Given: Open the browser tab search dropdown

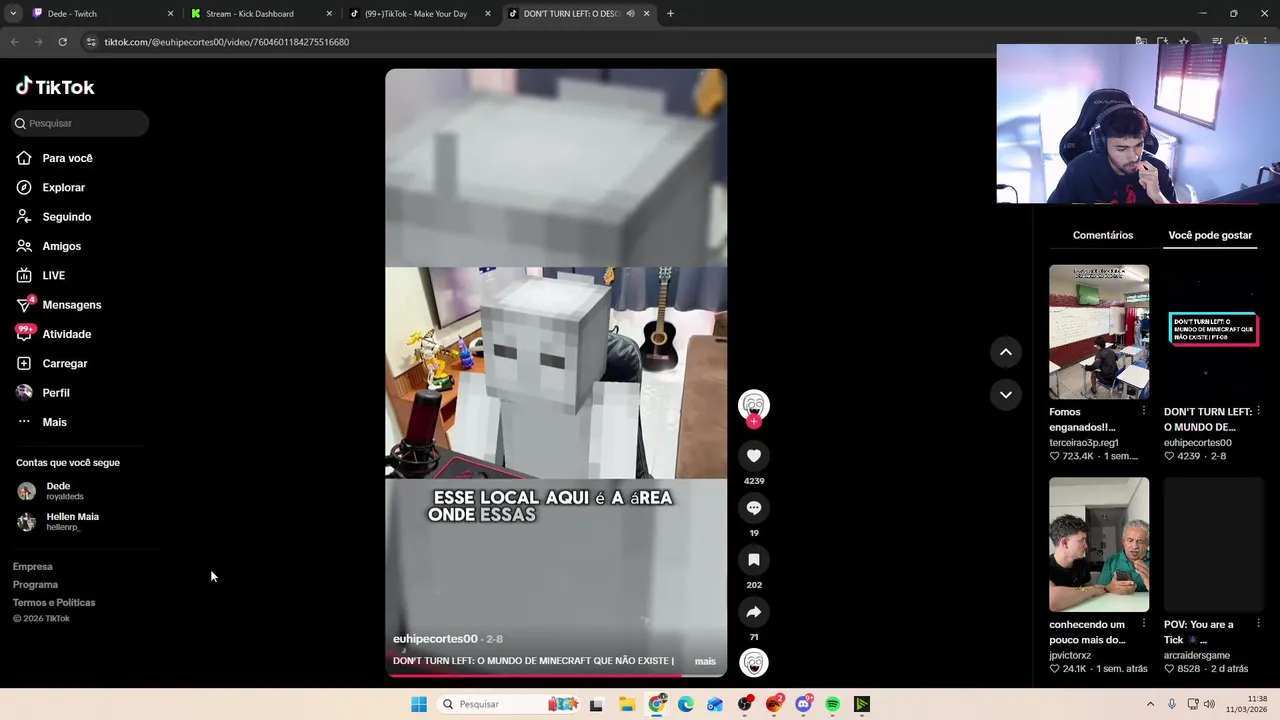Looking at the screenshot, I should click(13, 14).
